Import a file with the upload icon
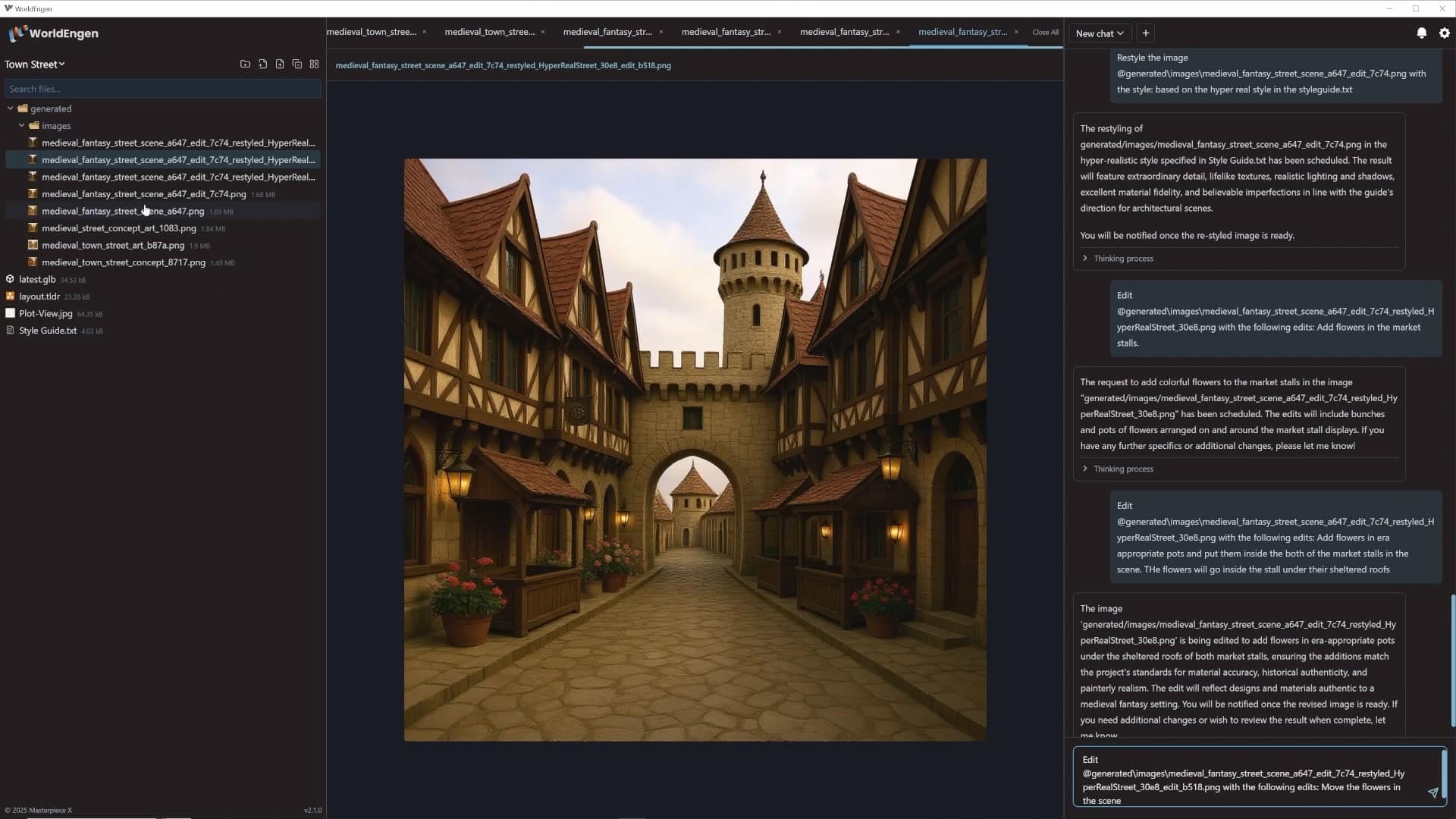This screenshot has width=1456, height=819. 280,64
